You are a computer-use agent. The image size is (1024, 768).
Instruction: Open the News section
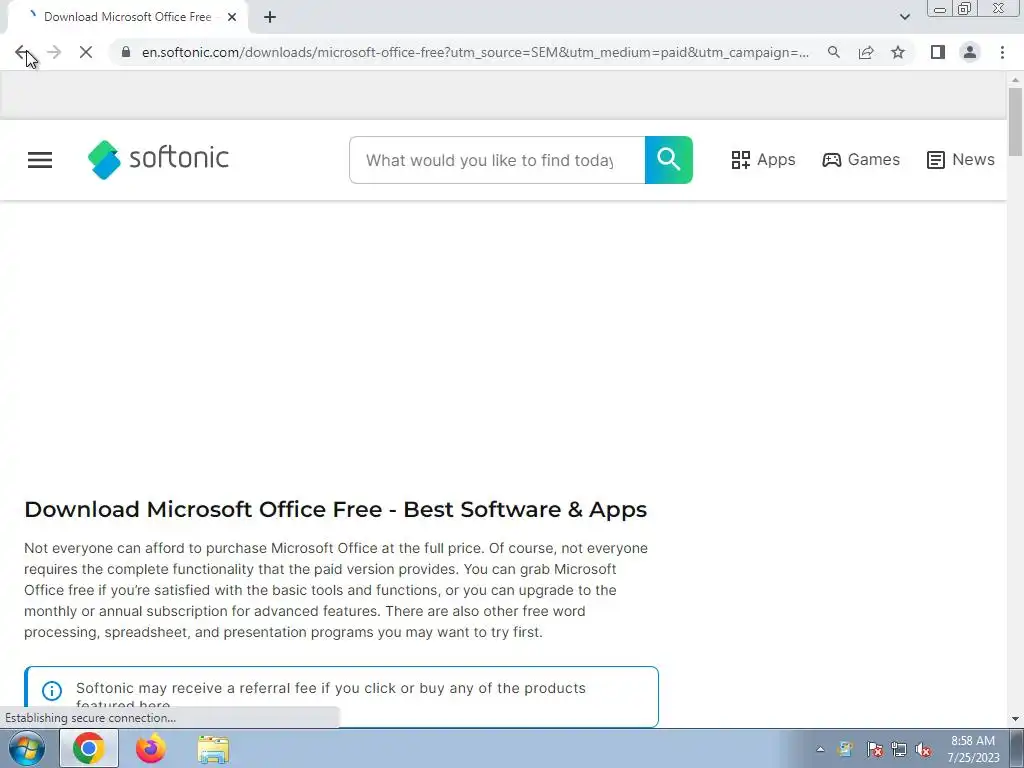pos(961,160)
